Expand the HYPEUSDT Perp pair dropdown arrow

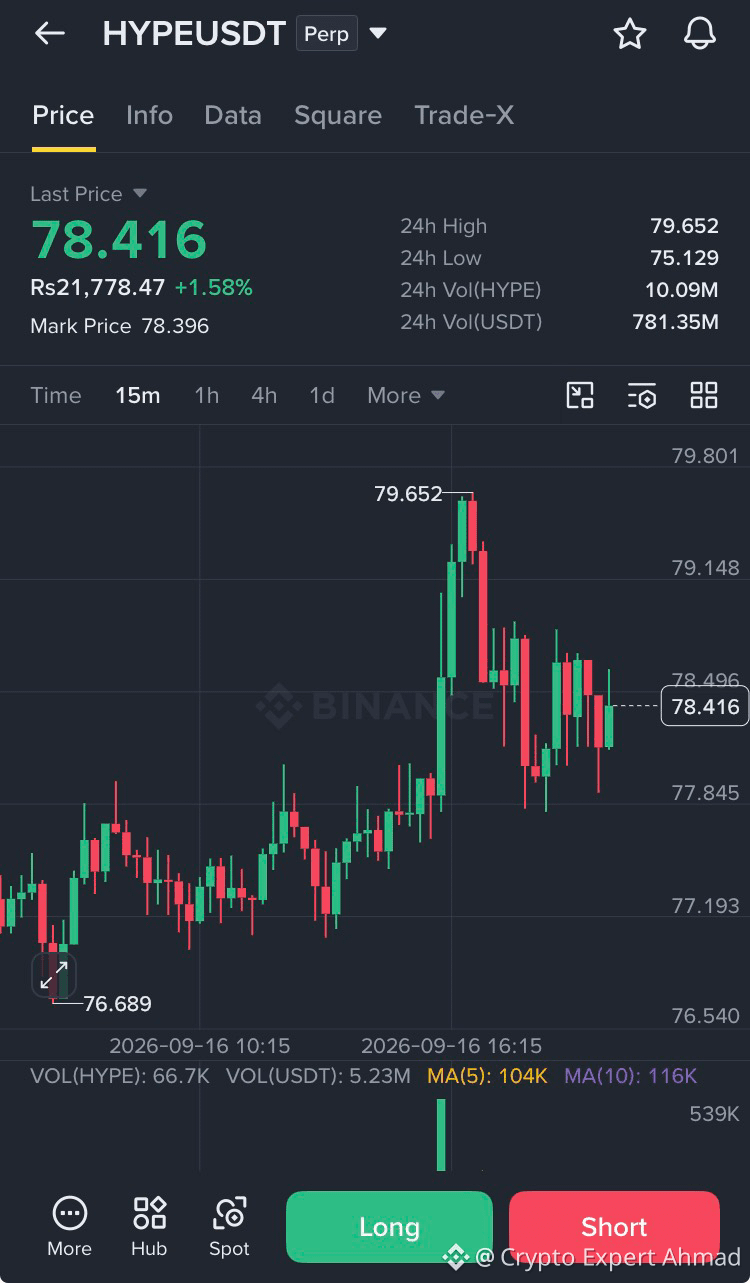coord(378,34)
